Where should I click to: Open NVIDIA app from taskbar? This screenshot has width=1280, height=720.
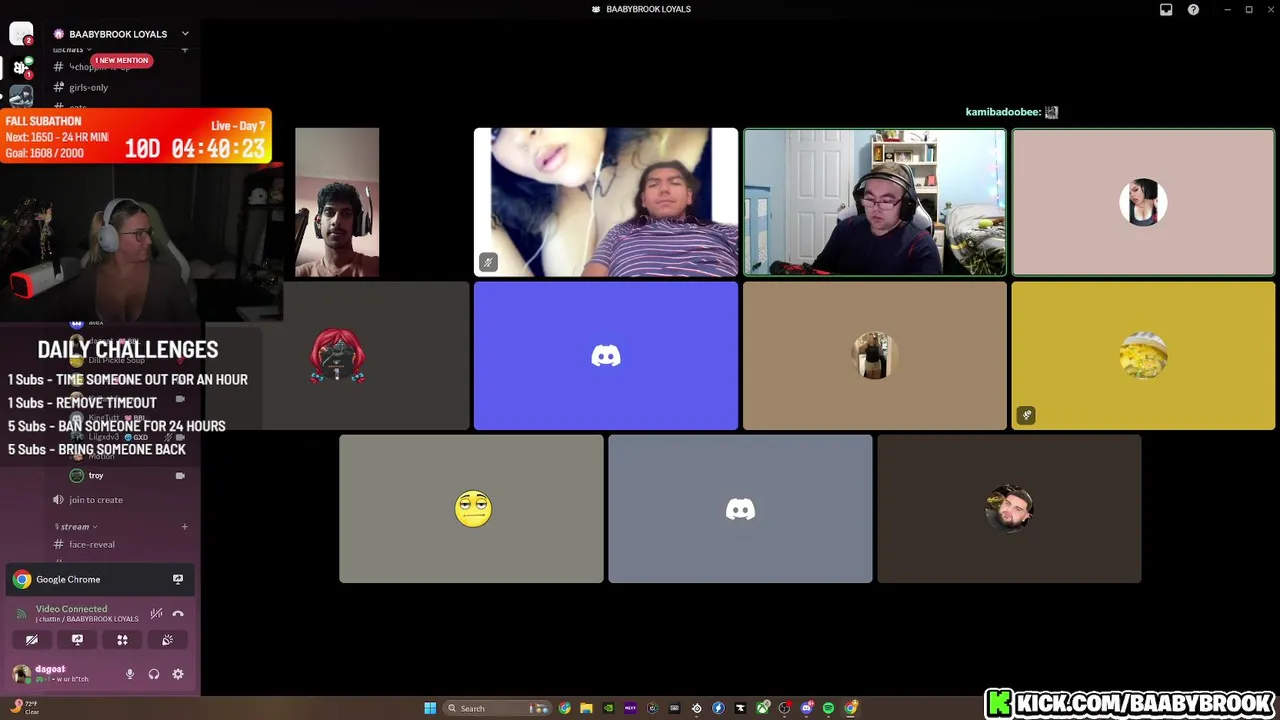pyautogui.click(x=608, y=708)
